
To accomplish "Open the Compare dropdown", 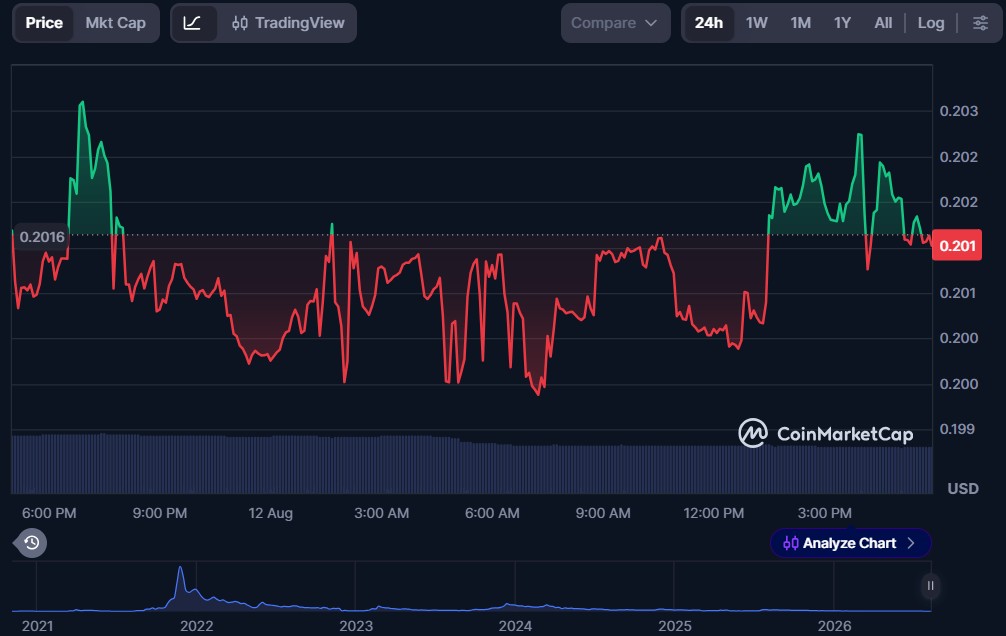I will coord(615,23).
